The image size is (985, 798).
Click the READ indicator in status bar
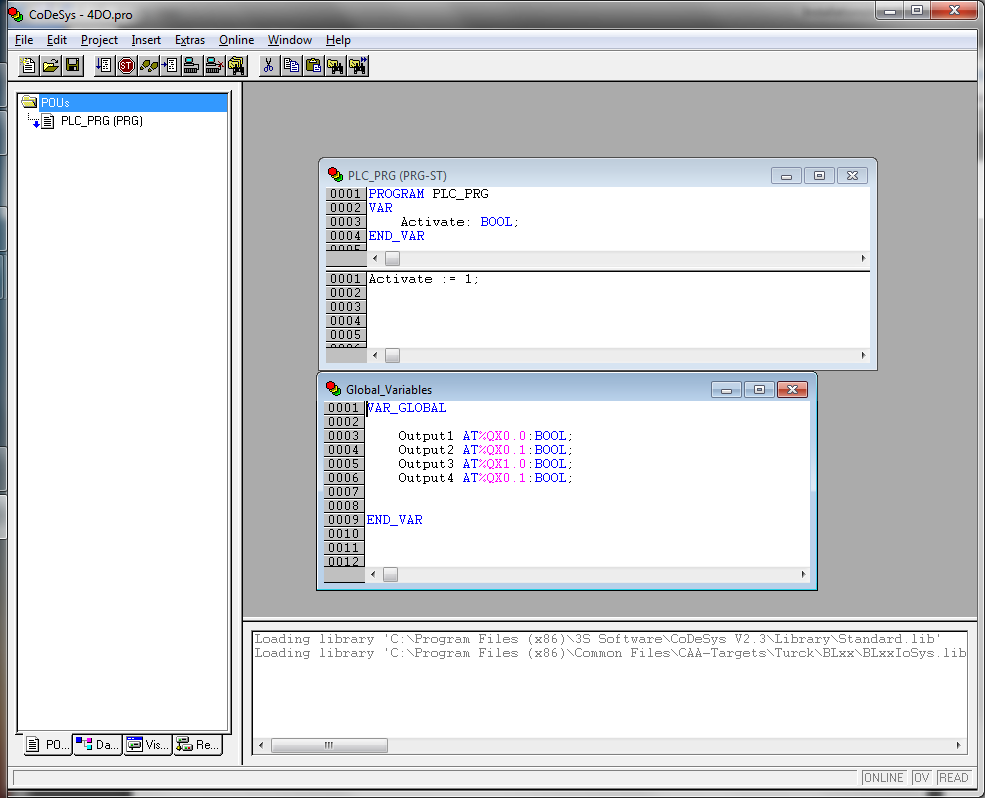(953, 777)
